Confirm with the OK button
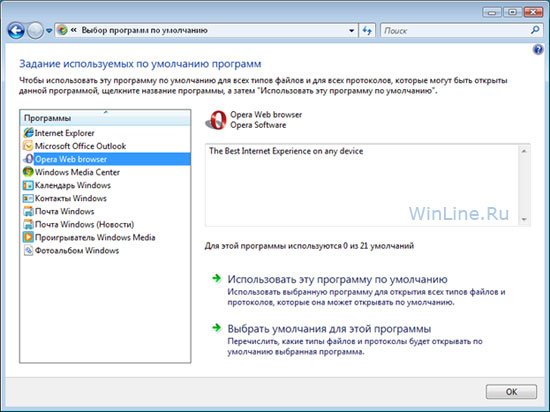 point(511,392)
